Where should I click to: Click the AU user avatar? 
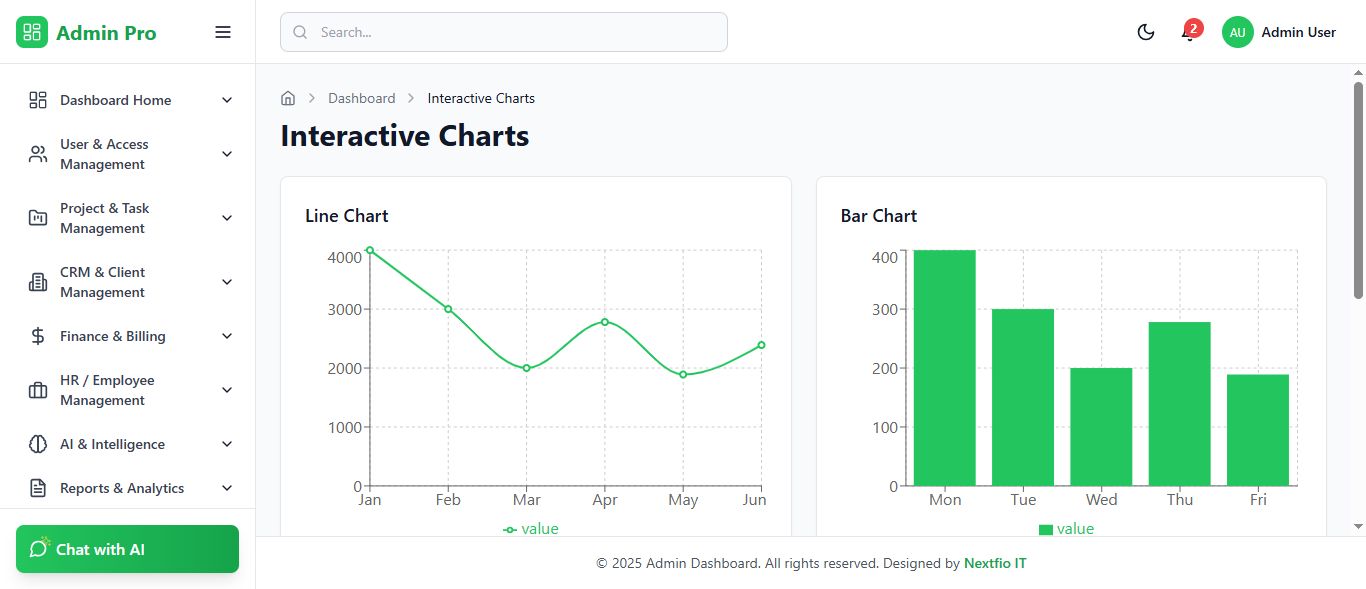(x=1237, y=32)
